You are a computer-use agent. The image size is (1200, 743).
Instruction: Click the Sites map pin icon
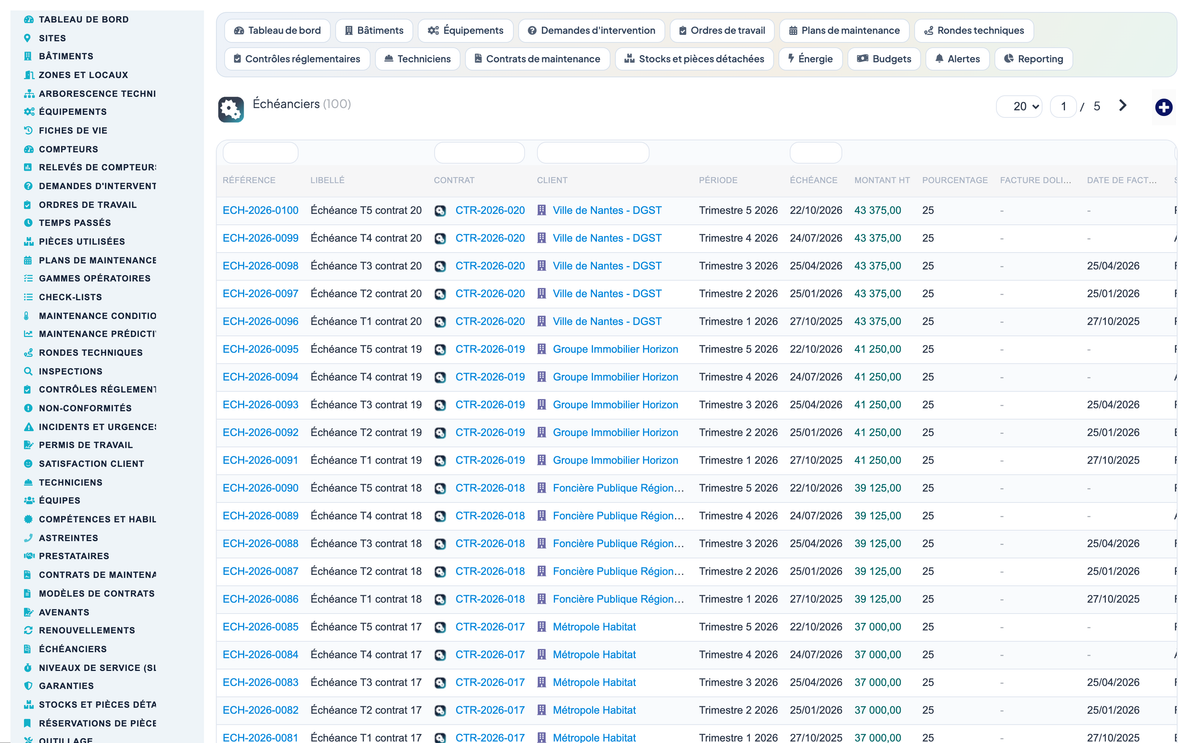[x=28, y=38]
